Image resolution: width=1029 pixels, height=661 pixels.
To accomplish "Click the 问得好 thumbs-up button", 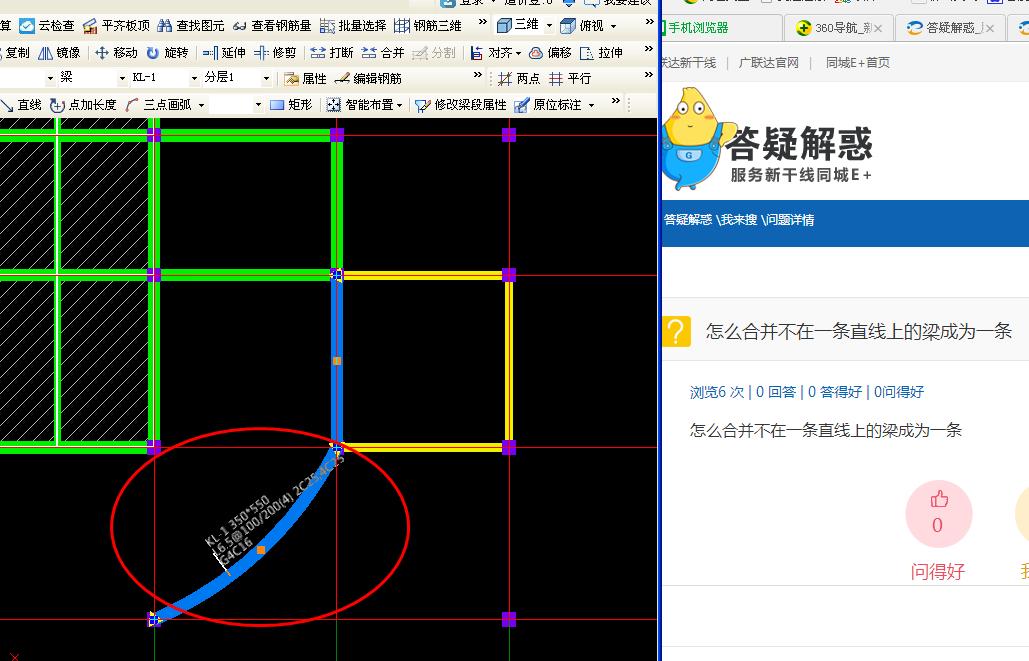I will click(938, 514).
